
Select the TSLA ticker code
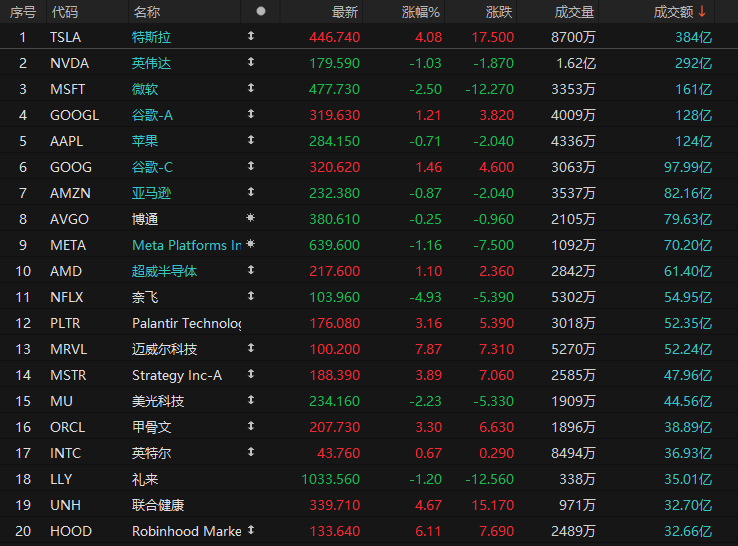pyautogui.click(x=65, y=37)
